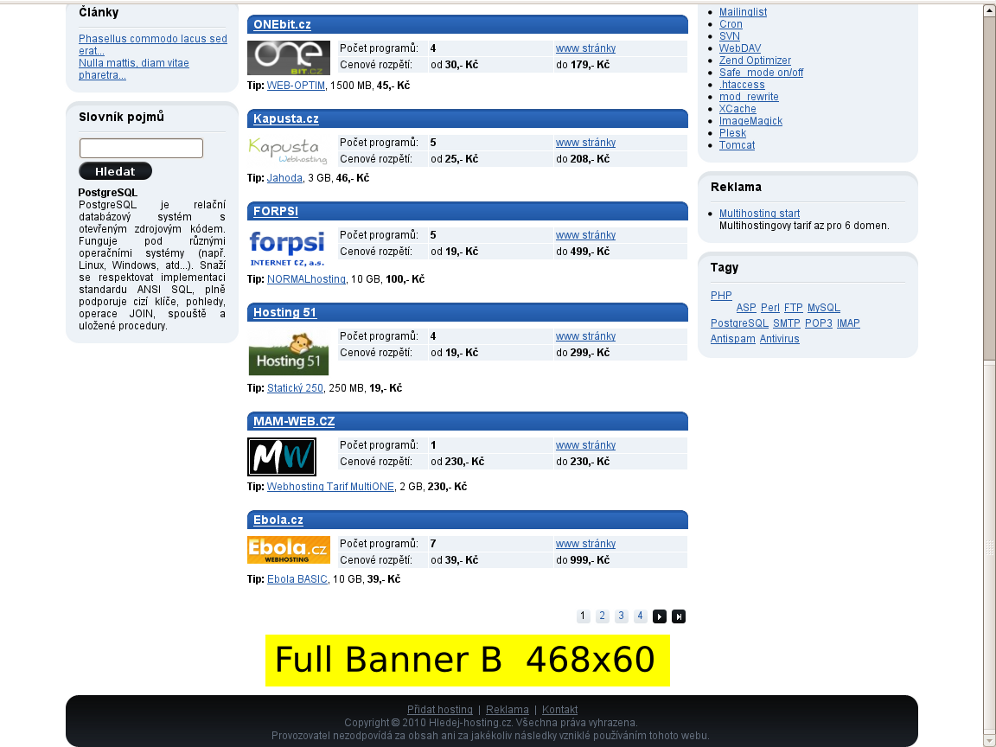This screenshot has width=996, height=747.
Task: Jump to last page arrow icon
Action: tap(678, 616)
